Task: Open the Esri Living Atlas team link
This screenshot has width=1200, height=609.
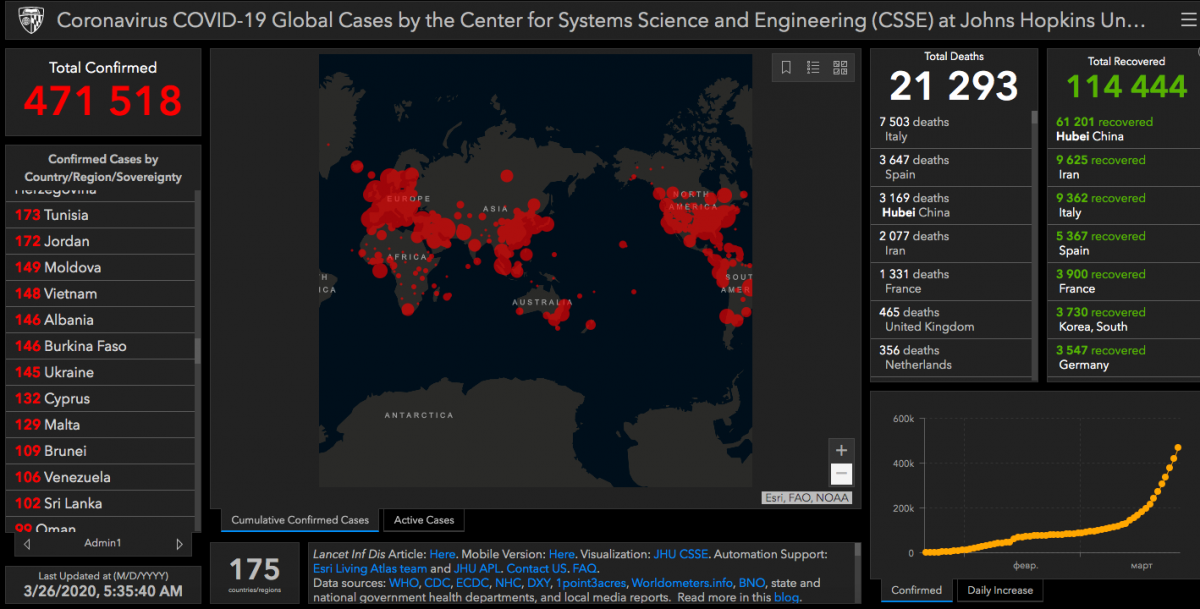Action: click(x=370, y=568)
